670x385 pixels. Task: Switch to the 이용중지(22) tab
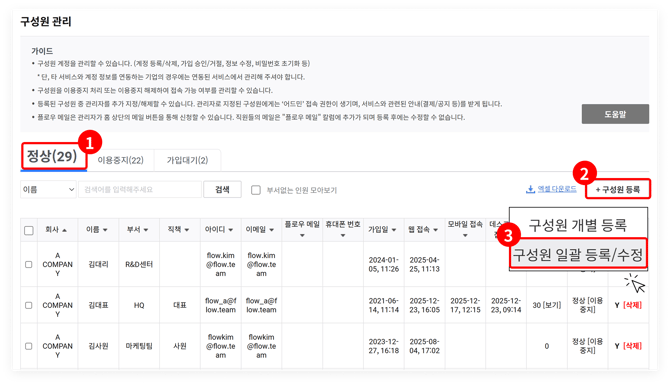pyautogui.click(x=120, y=160)
